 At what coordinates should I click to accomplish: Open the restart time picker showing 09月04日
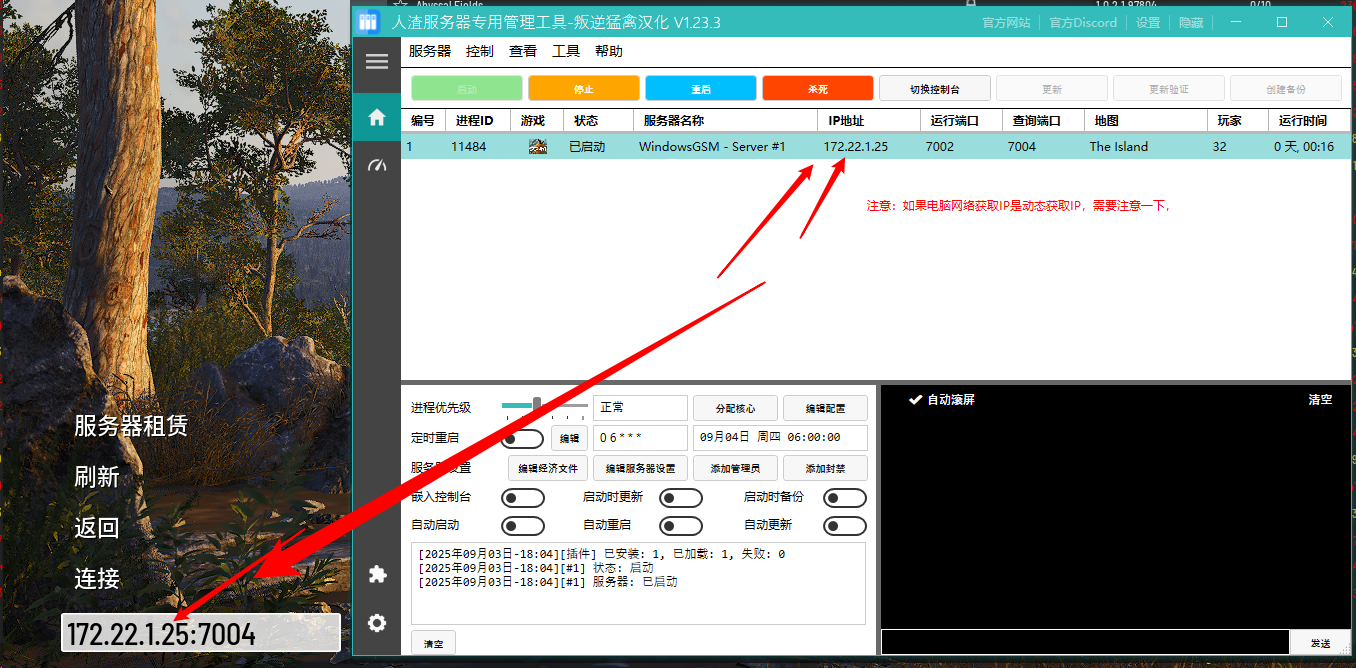click(782, 437)
